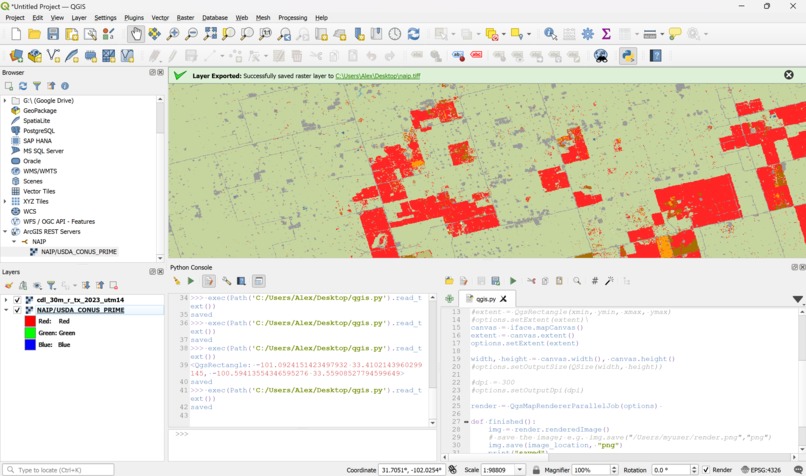This screenshot has width=806, height=476.
Task: Open a project using the folder icon
Action: coord(34,34)
